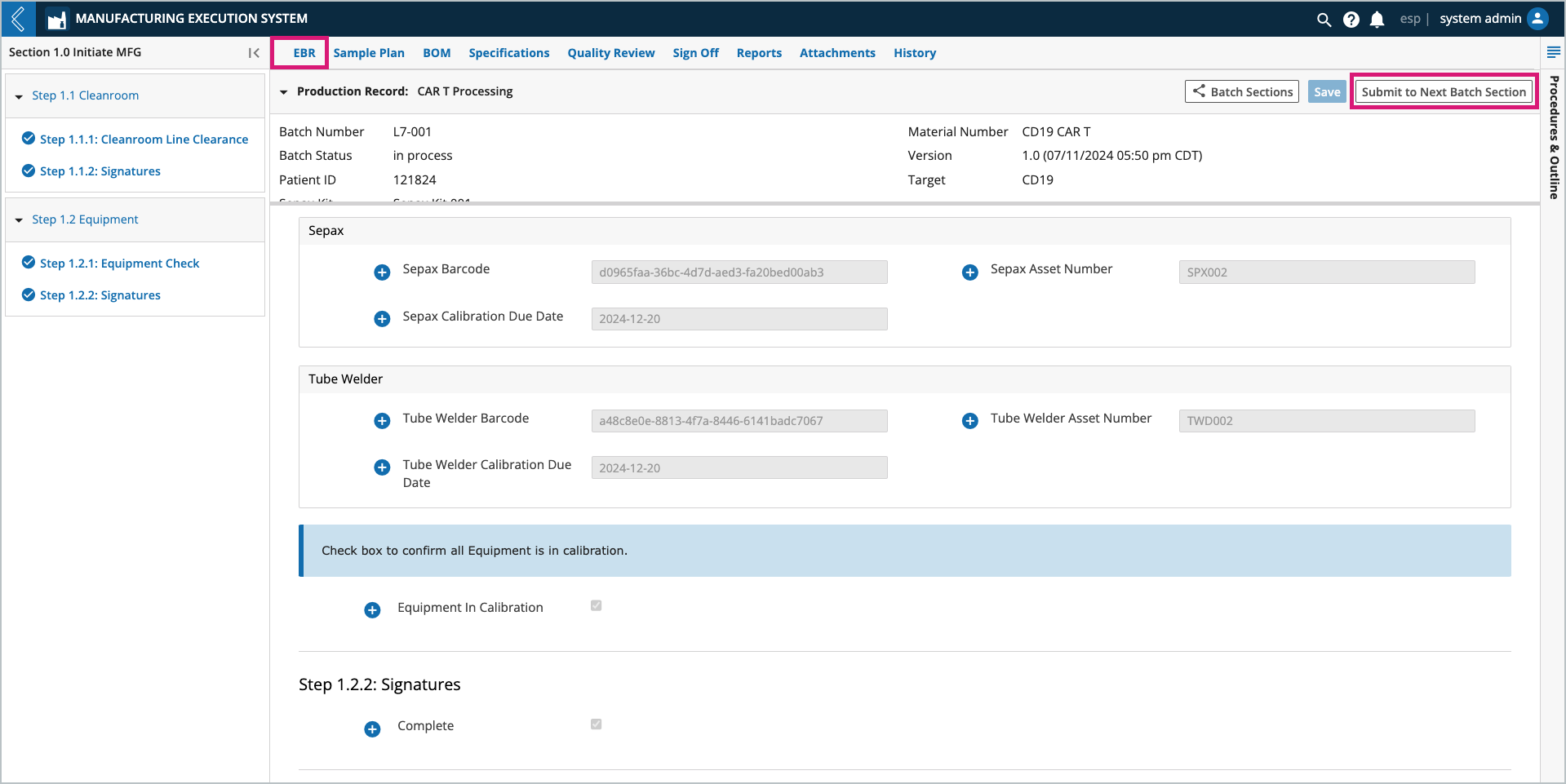Open Step 1.2.2: Signatures link
This screenshot has width=1566, height=784.
tap(100, 295)
